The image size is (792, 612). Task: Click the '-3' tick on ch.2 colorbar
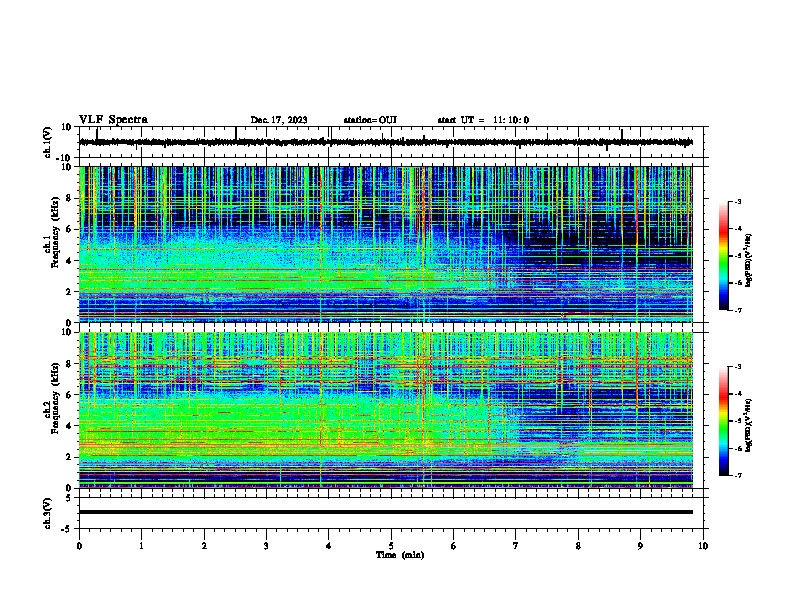tap(737, 367)
